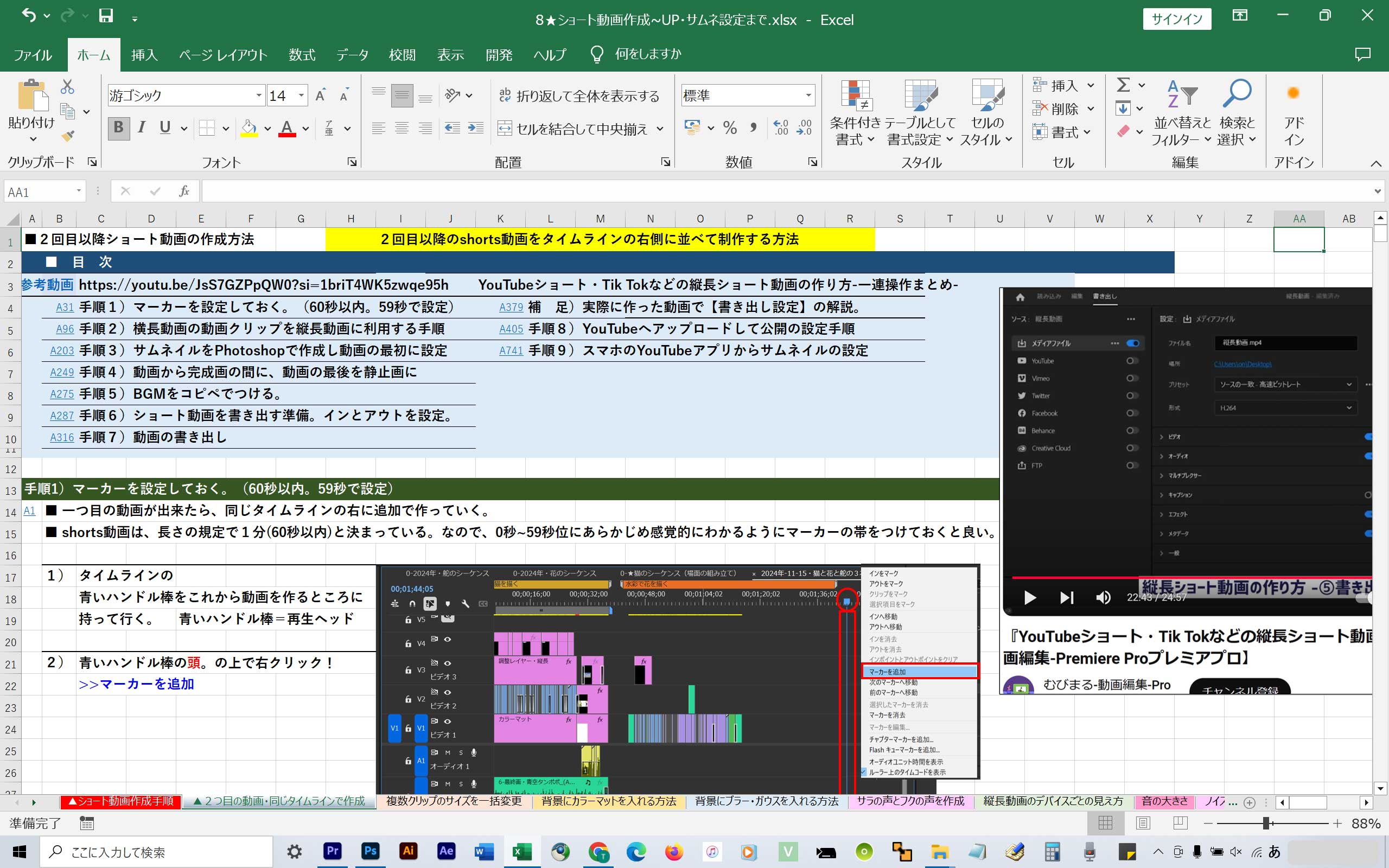Select the 挿入 ribbon tab

pos(144,54)
